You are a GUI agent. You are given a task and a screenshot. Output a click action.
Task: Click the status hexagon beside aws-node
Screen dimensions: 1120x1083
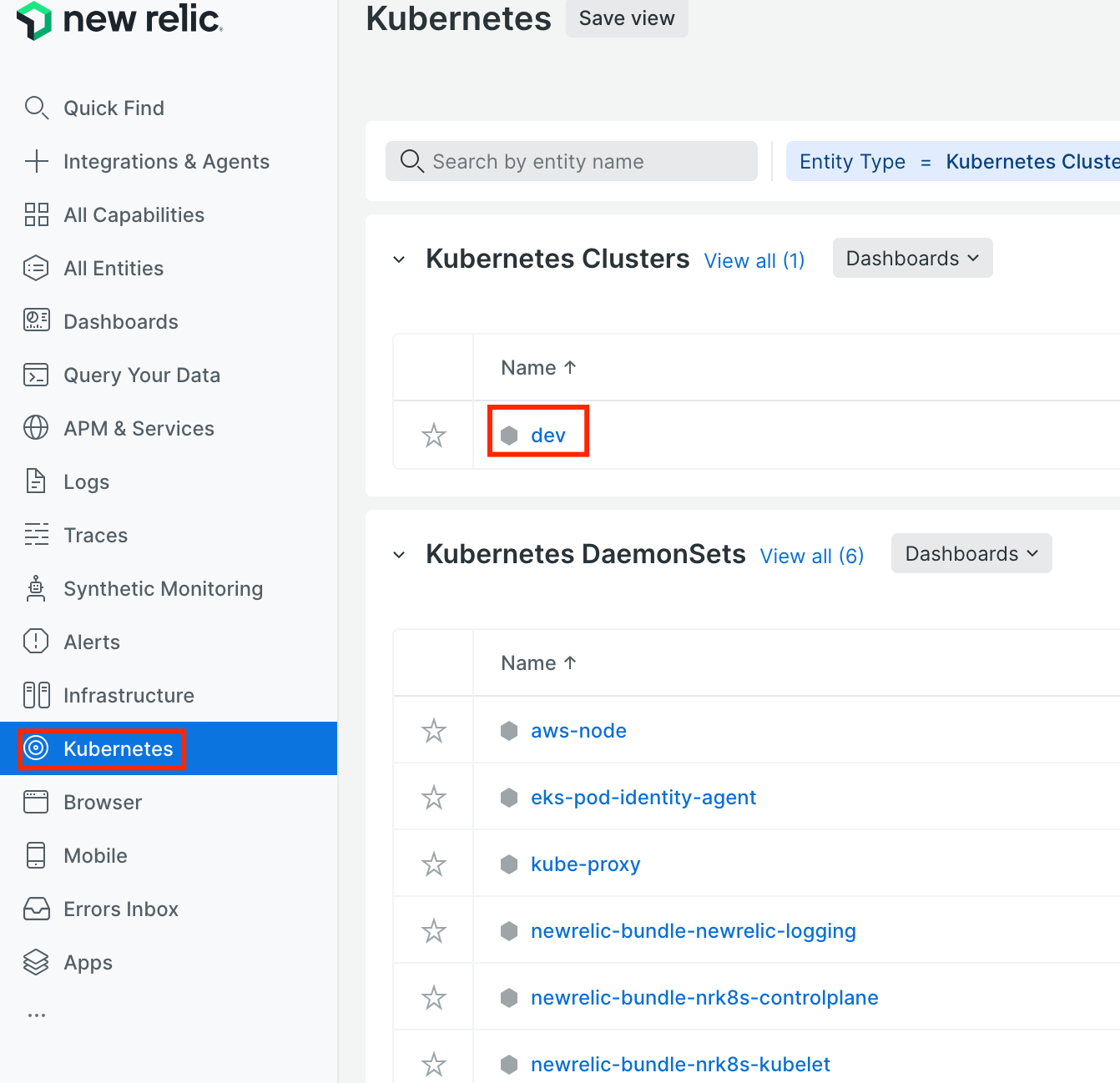tap(509, 731)
